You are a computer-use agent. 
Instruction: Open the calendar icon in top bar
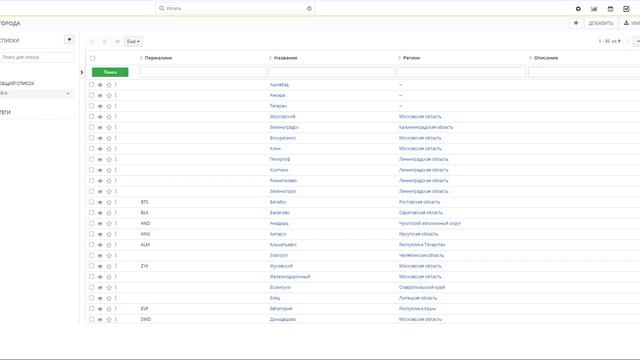pyautogui.click(x=610, y=9)
